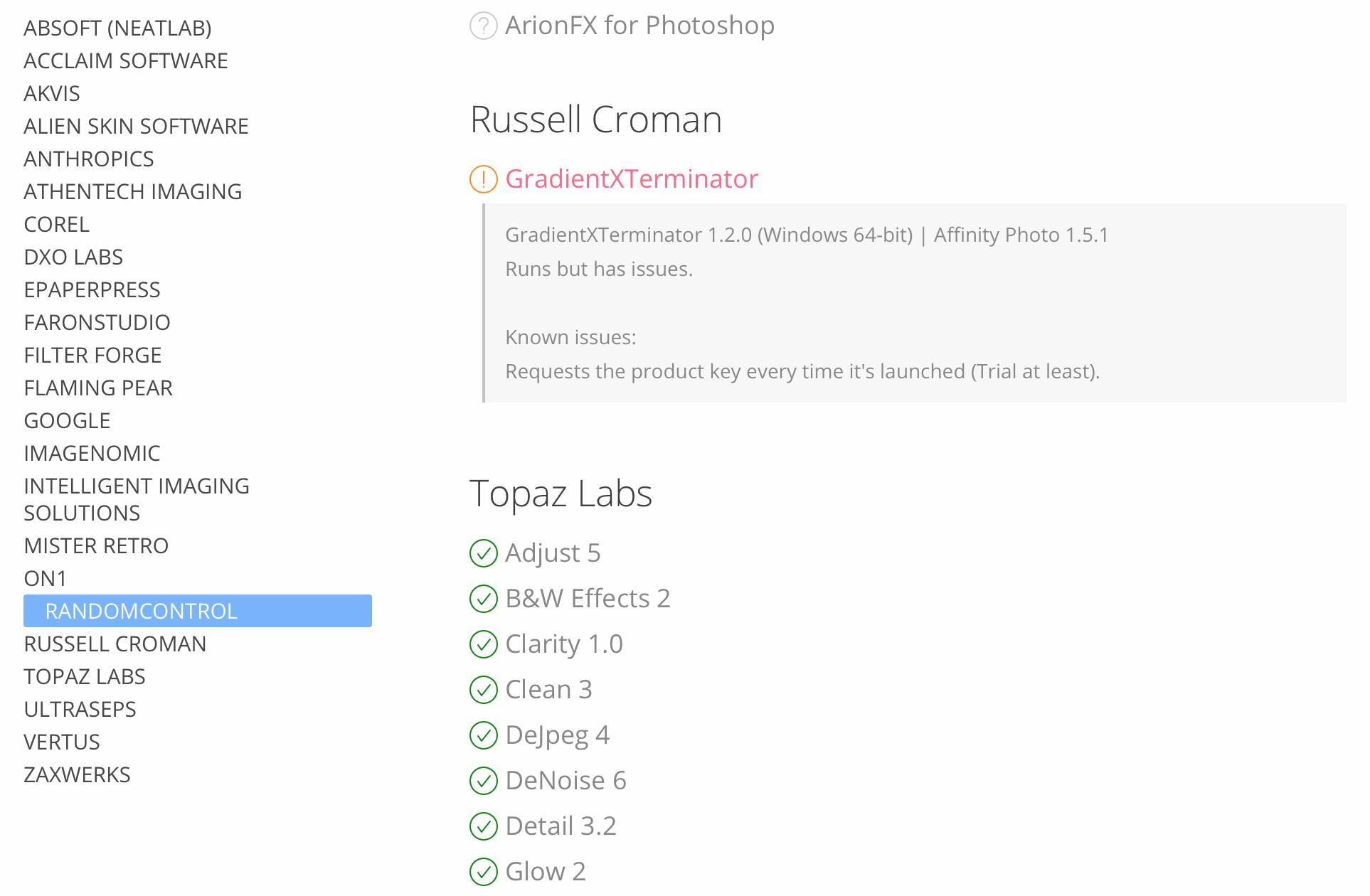Screen dimensions: 1370x896
Task: Go to the RUSSELL CROMAN sidebar link
Action: pos(115,644)
